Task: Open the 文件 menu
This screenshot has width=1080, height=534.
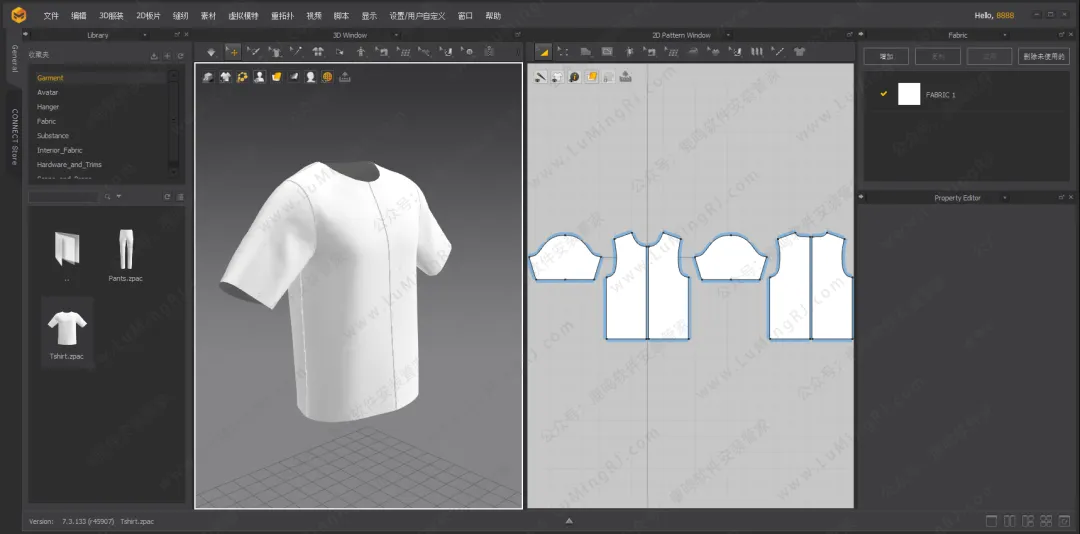Action: (51, 16)
